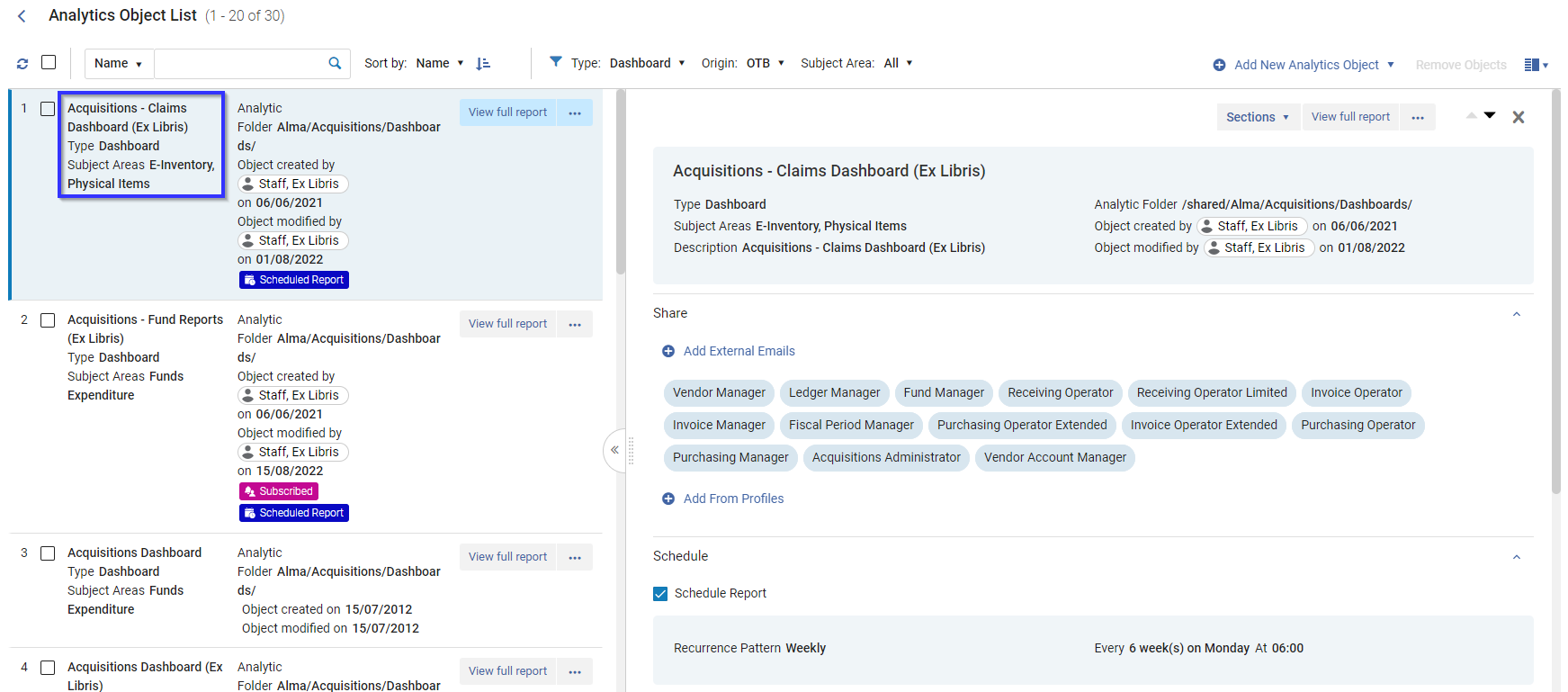This screenshot has height=692, width=1568.
Task: Click the Purchasing Manager profile chip
Action: [x=730, y=457]
